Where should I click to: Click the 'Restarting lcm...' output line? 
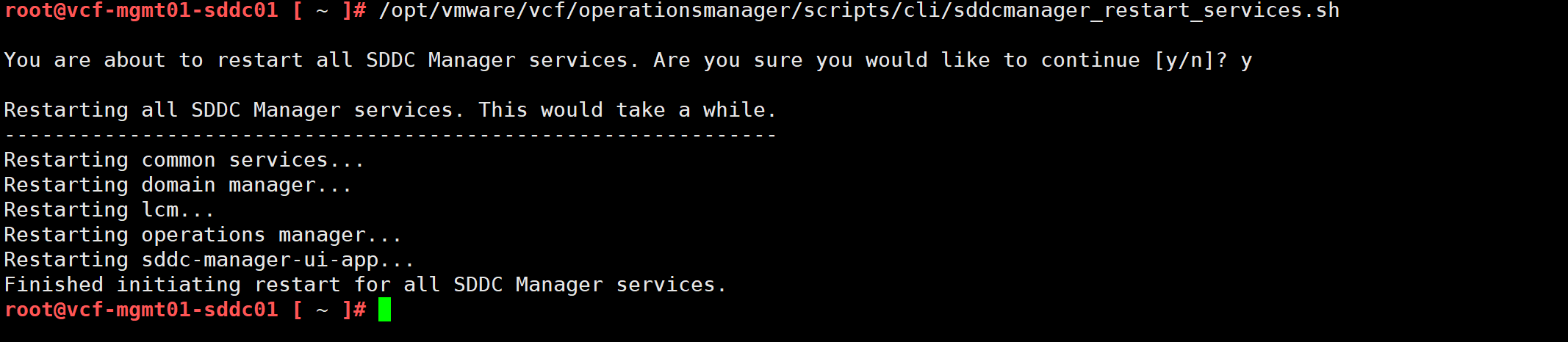click(x=109, y=210)
